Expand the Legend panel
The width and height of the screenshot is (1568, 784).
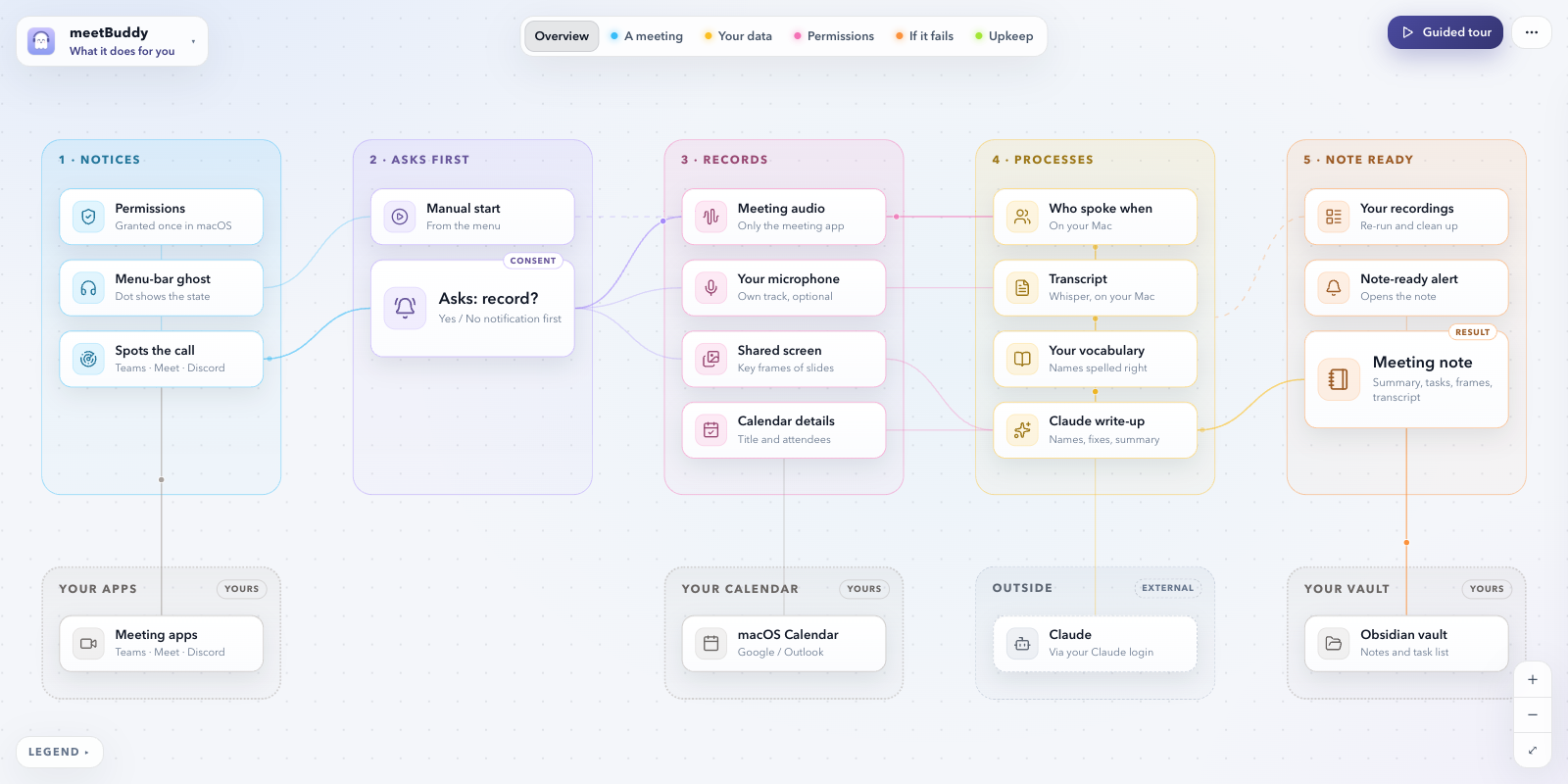pos(59,752)
